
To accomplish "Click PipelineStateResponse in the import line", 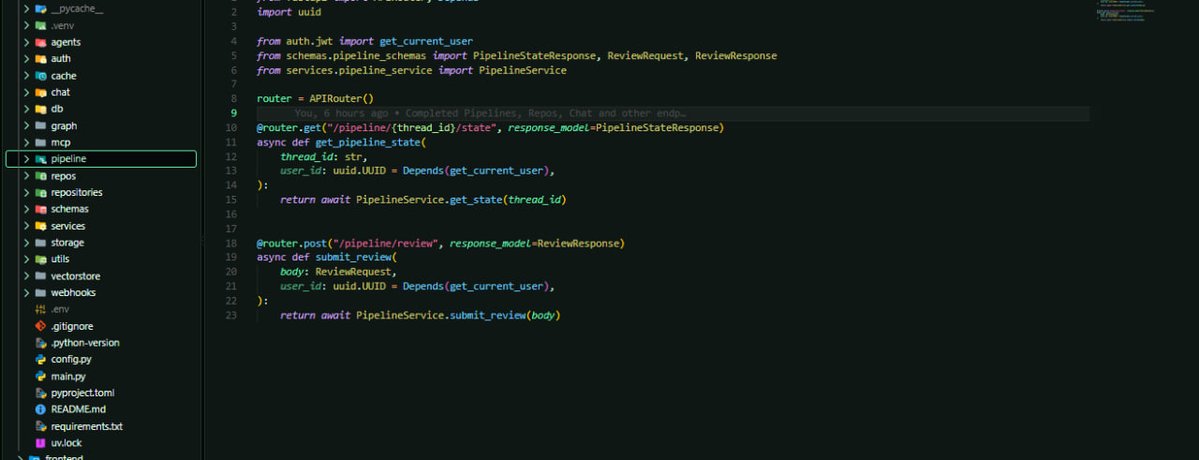I will coord(534,56).
